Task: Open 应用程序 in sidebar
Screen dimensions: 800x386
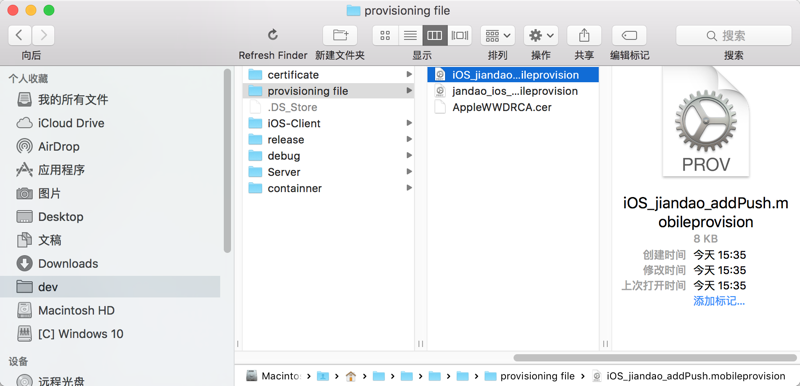Action: (x=110, y=170)
